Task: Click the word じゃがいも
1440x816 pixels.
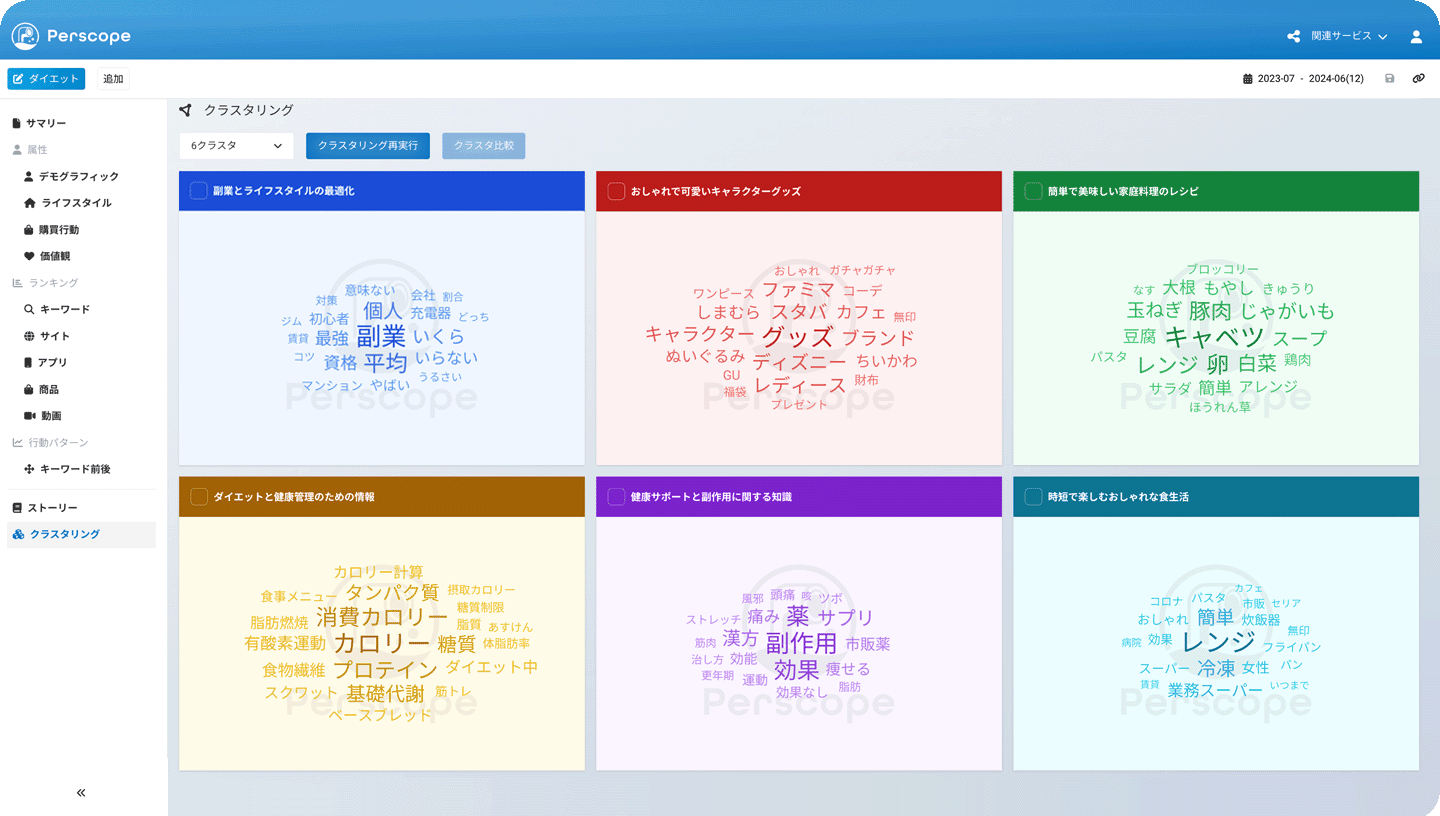Action: coord(1288,311)
